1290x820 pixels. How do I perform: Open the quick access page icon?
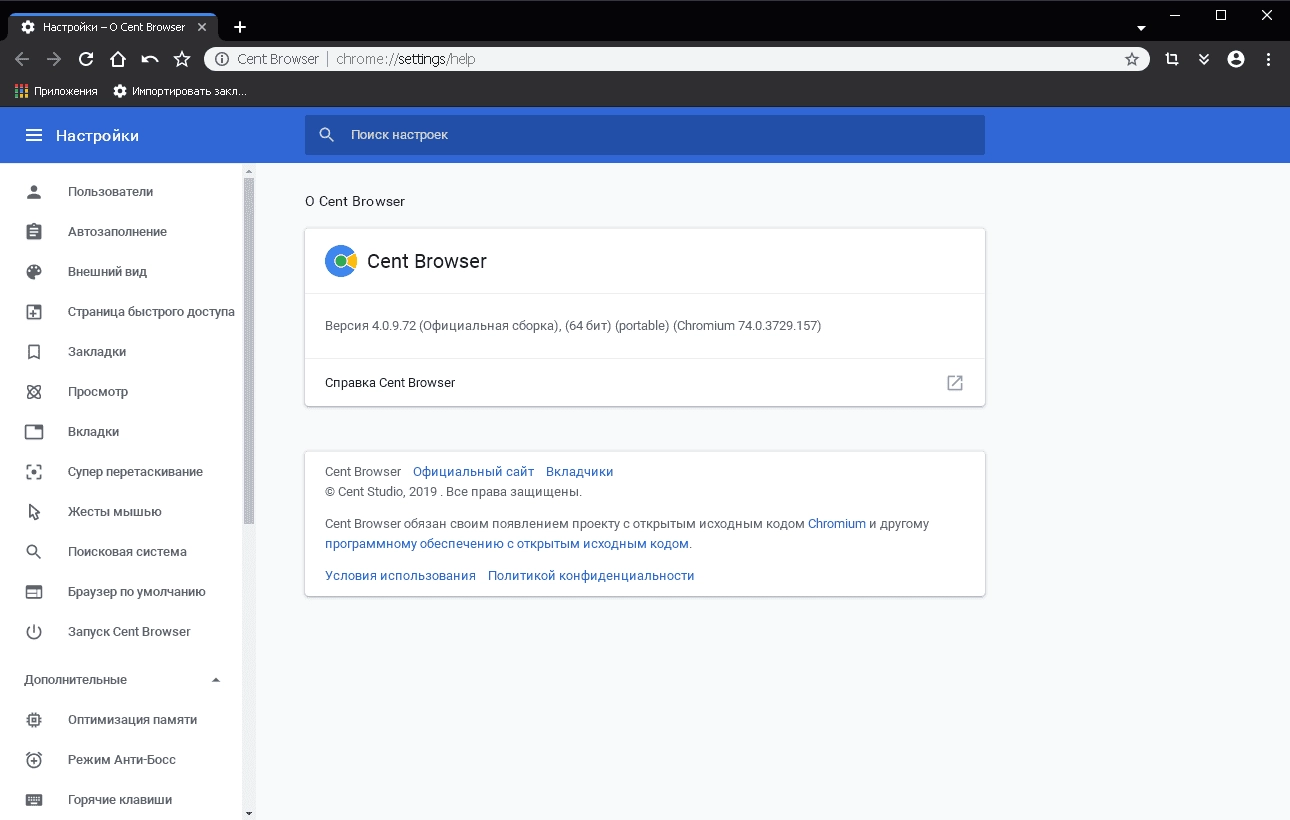(x=34, y=311)
